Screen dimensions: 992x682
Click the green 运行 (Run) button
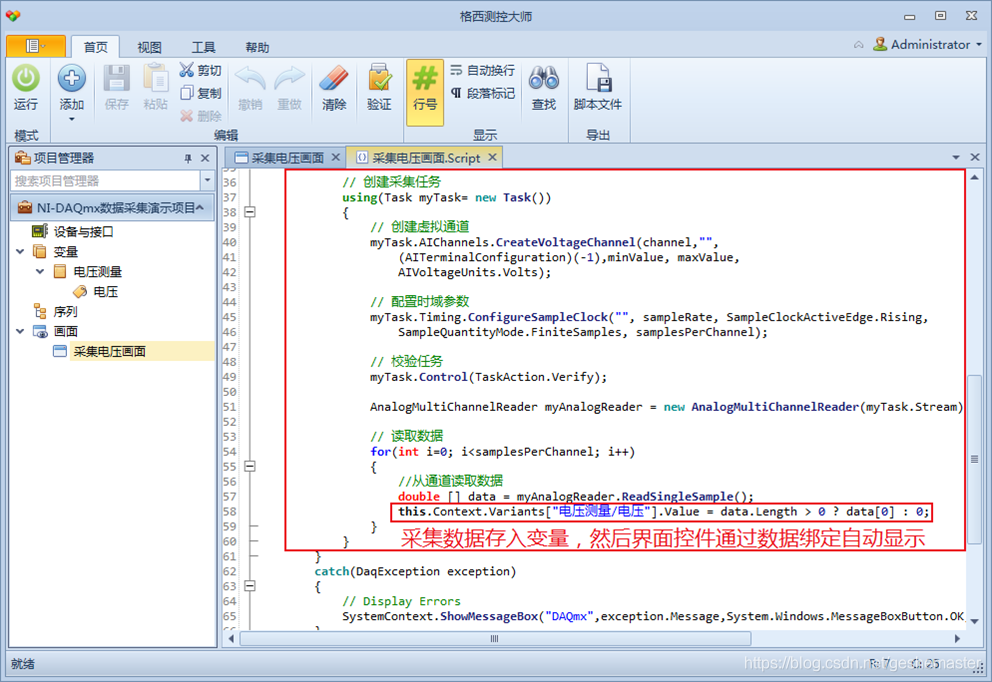click(25, 81)
